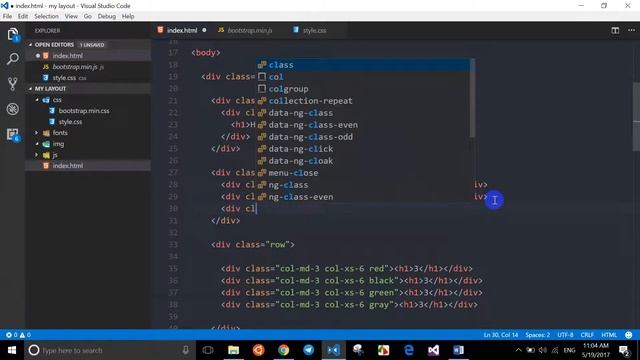This screenshot has width=640, height=360.
Task: Choose the 'data-ng-click' suggestion
Action: (363, 149)
